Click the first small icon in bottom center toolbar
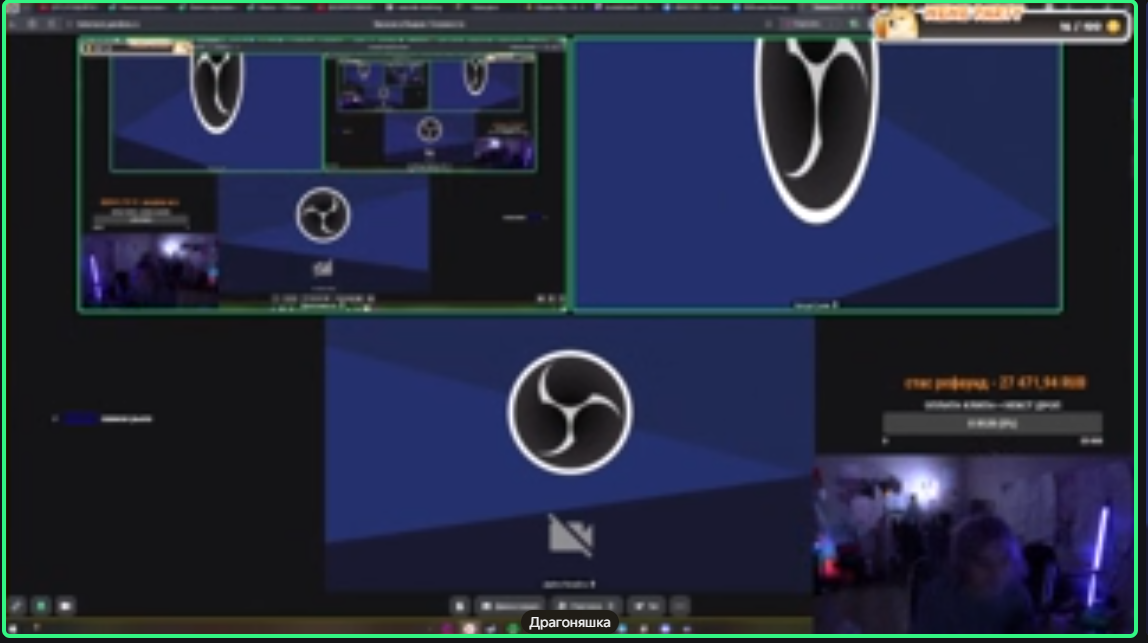Image resolution: width=1148 pixels, height=643 pixels. pyautogui.click(x=459, y=605)
